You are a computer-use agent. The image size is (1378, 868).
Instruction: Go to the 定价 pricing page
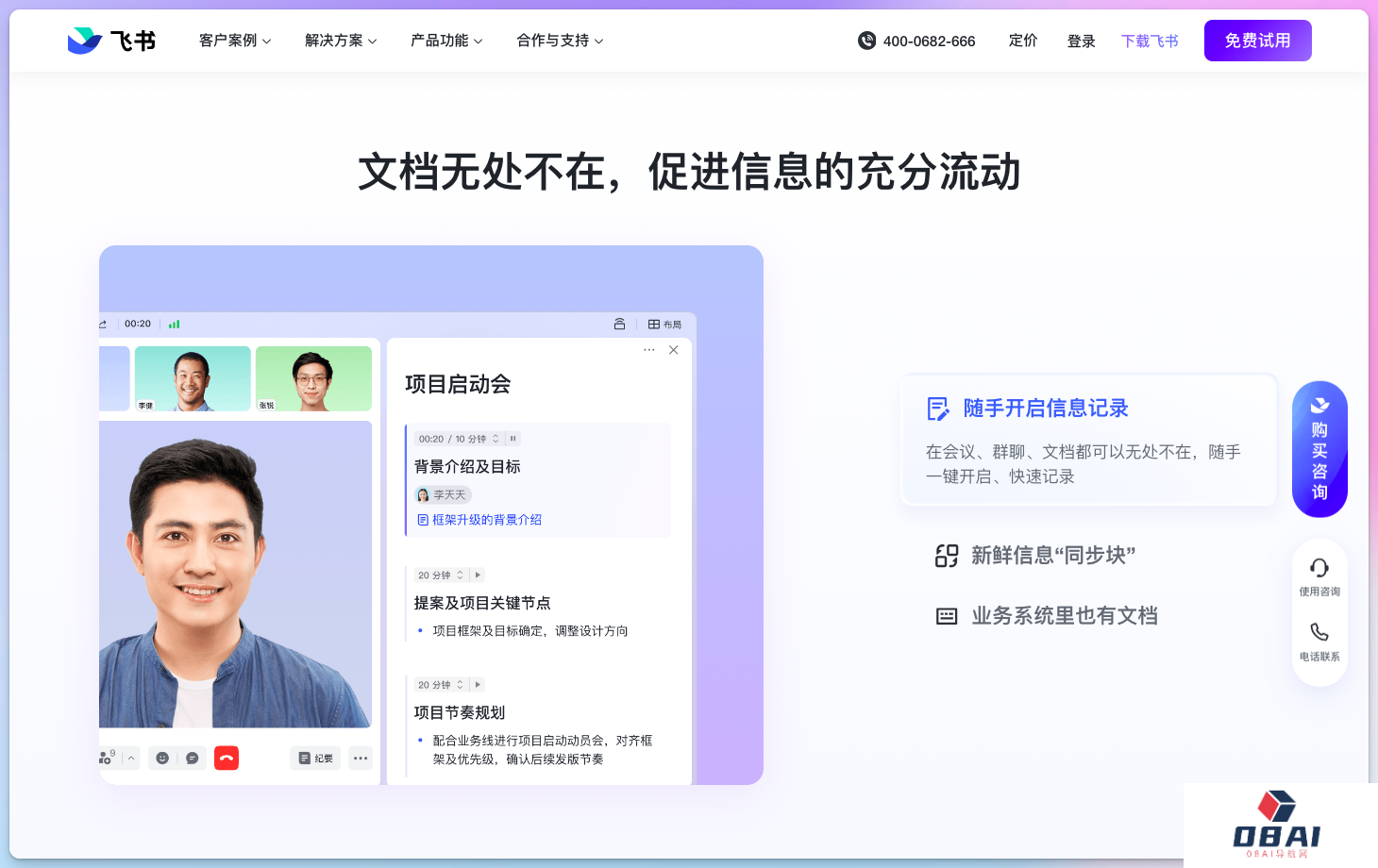(x=1023, y=41)
